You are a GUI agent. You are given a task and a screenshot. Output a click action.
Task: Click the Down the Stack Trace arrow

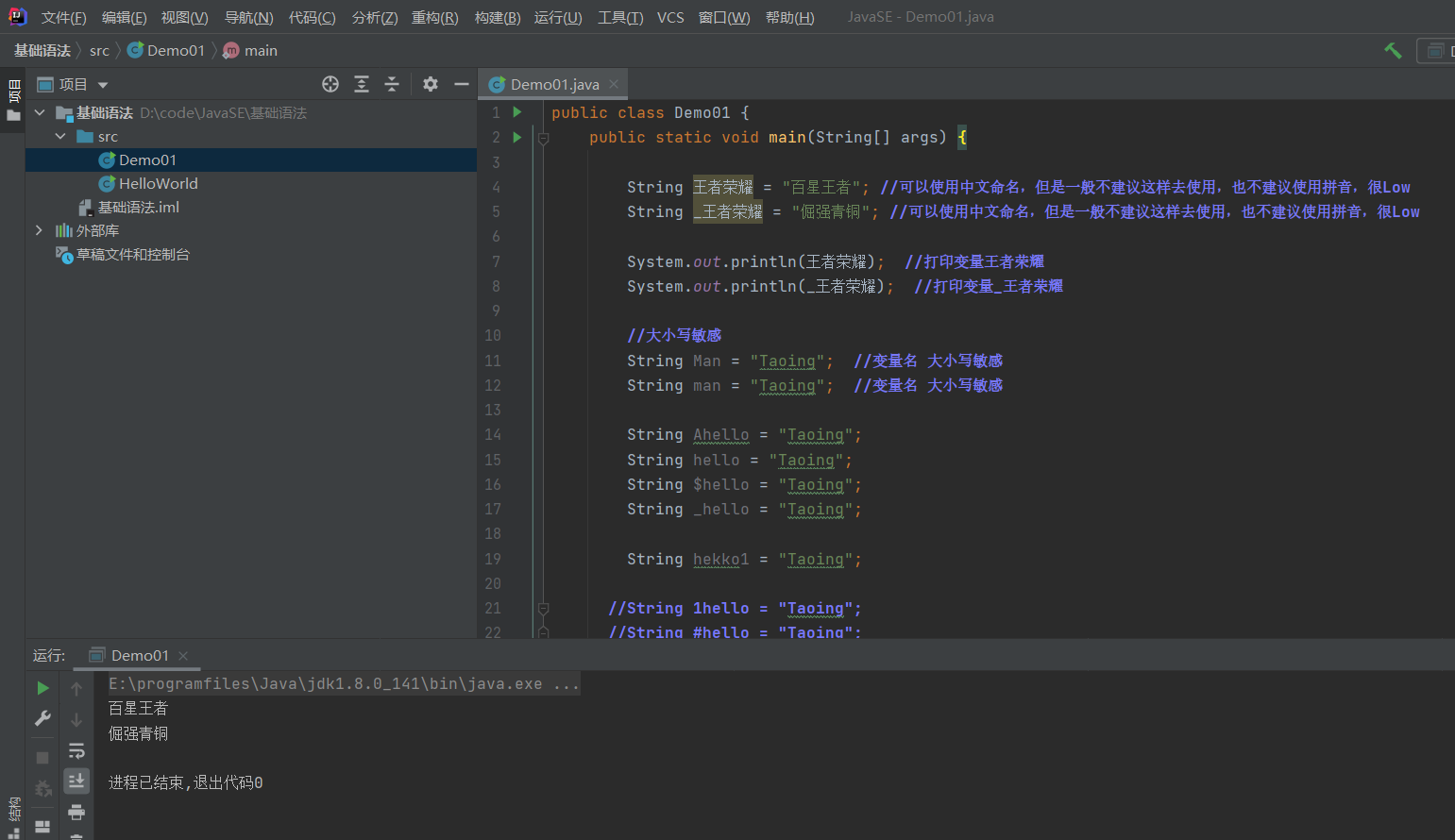(x=76, y=719)
